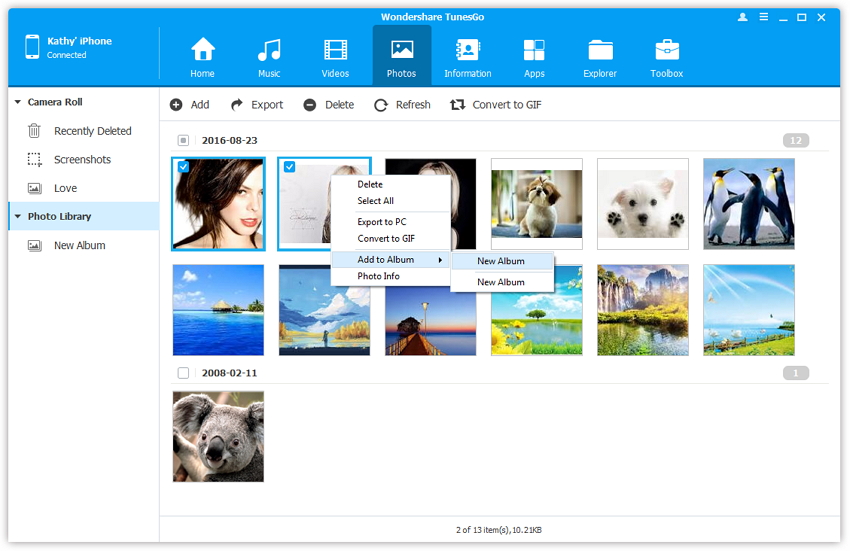Collapse the Camera Roll tree section
The image size is (850, 551).
[18, 102]
